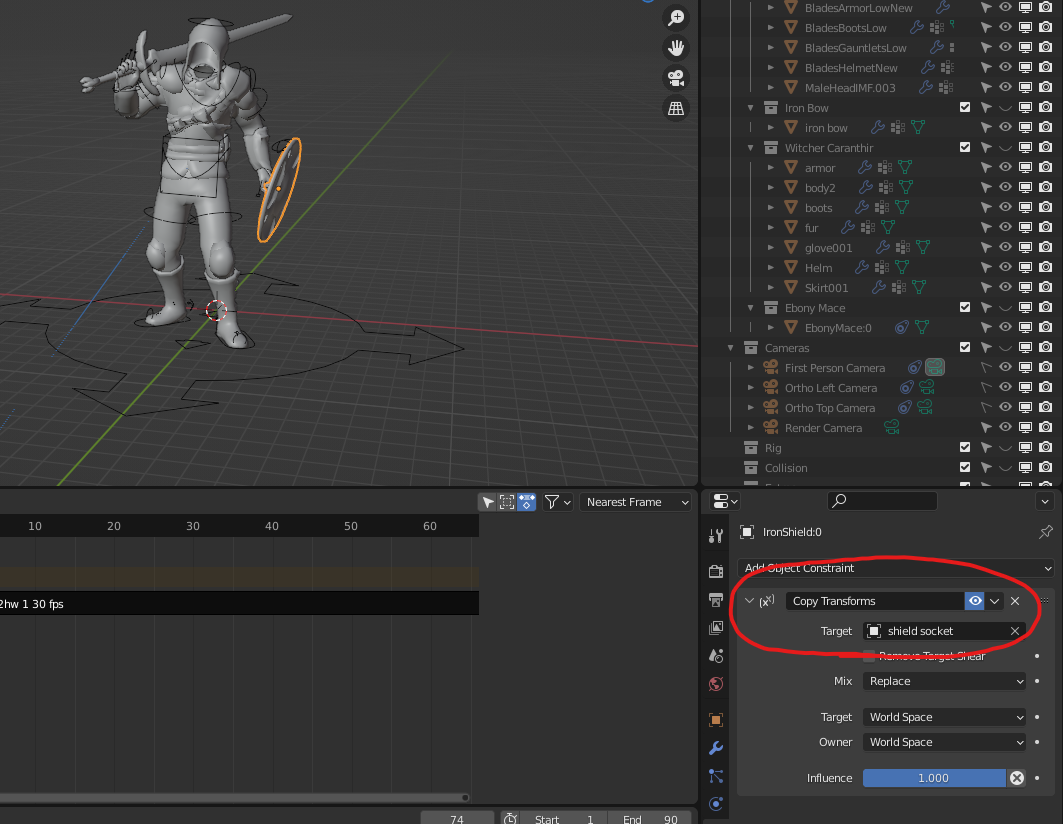Expand the glove001 object row
The image size is (1063, 824).
coord(771,248)
